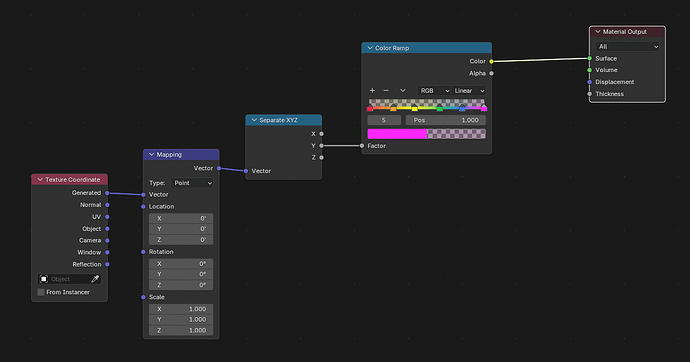Click the UV output socket
690x362 pixels.
(x=107, y=217)
